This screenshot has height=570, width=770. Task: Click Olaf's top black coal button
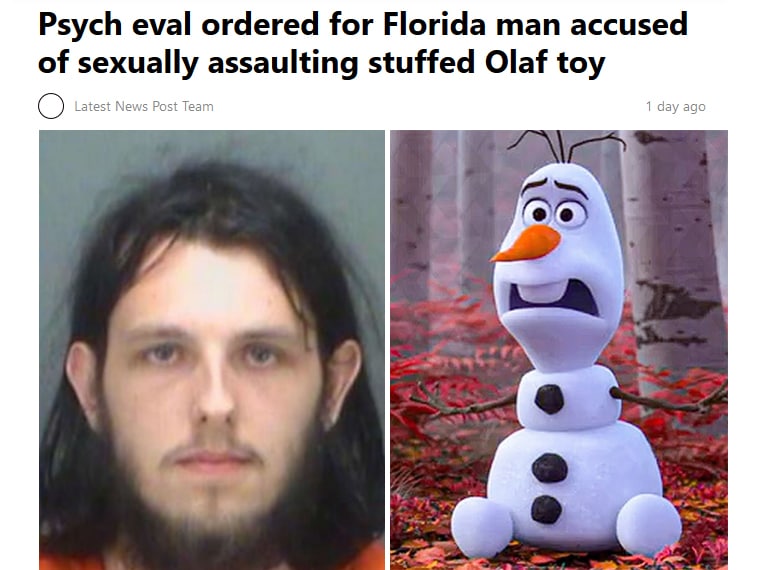[549, 399]
